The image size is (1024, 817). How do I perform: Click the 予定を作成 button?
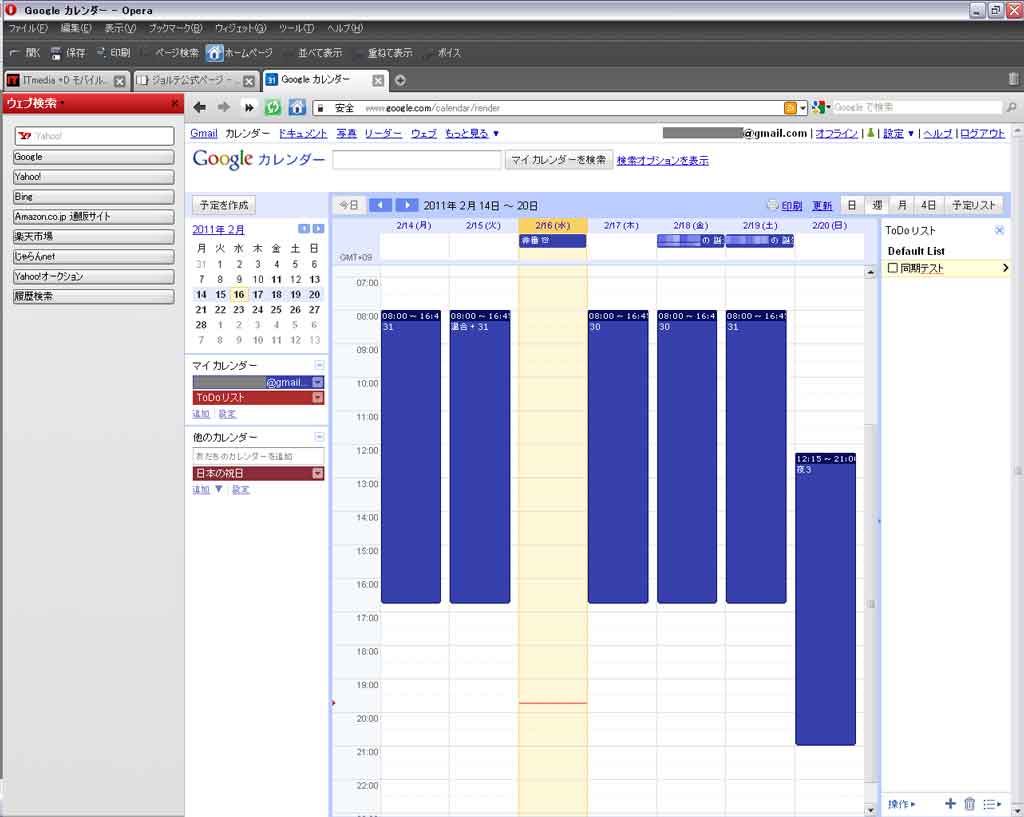click(224, 205)
